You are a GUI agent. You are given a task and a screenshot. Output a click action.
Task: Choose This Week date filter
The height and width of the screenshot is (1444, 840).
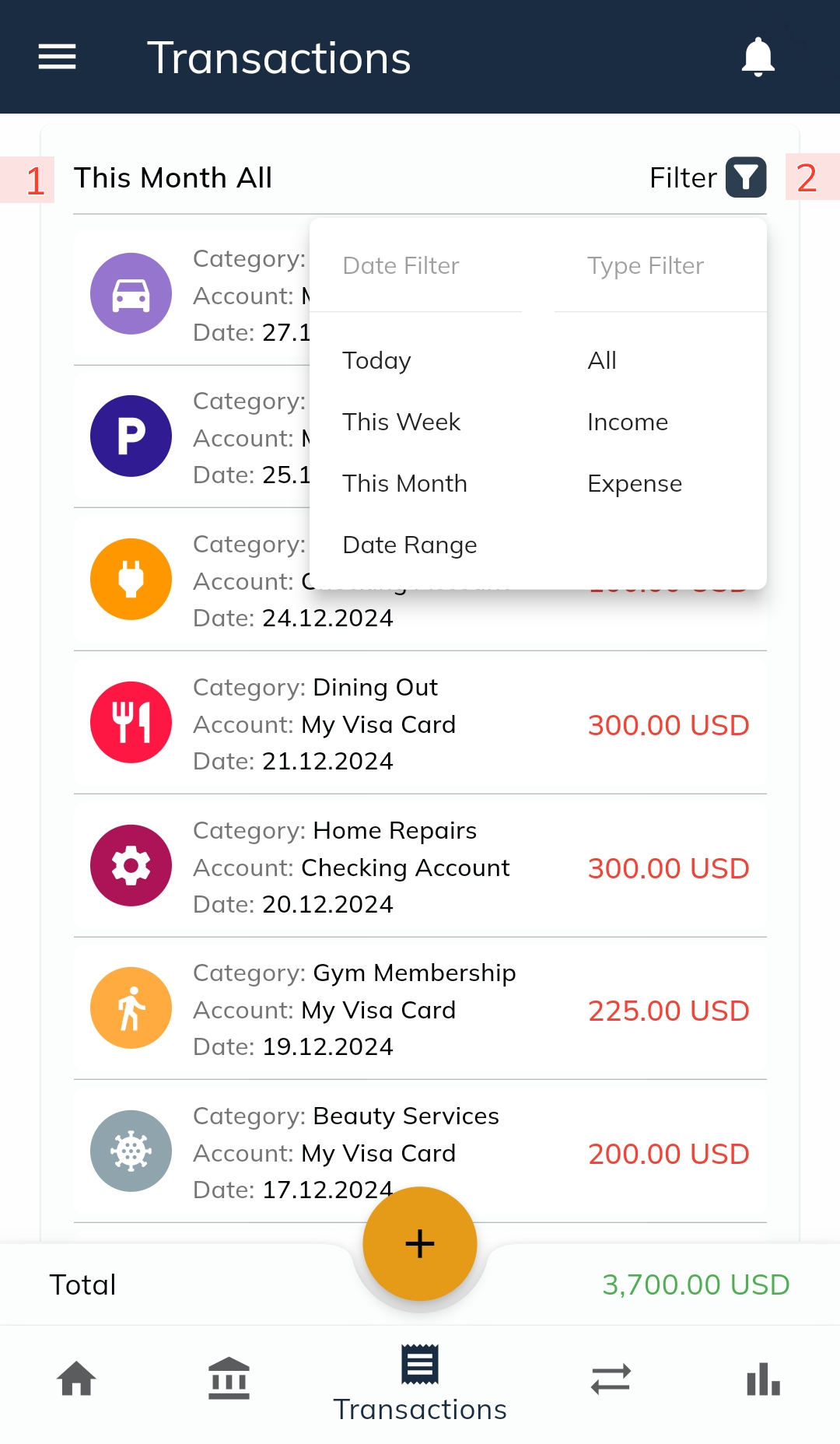[x=401, y=422]
